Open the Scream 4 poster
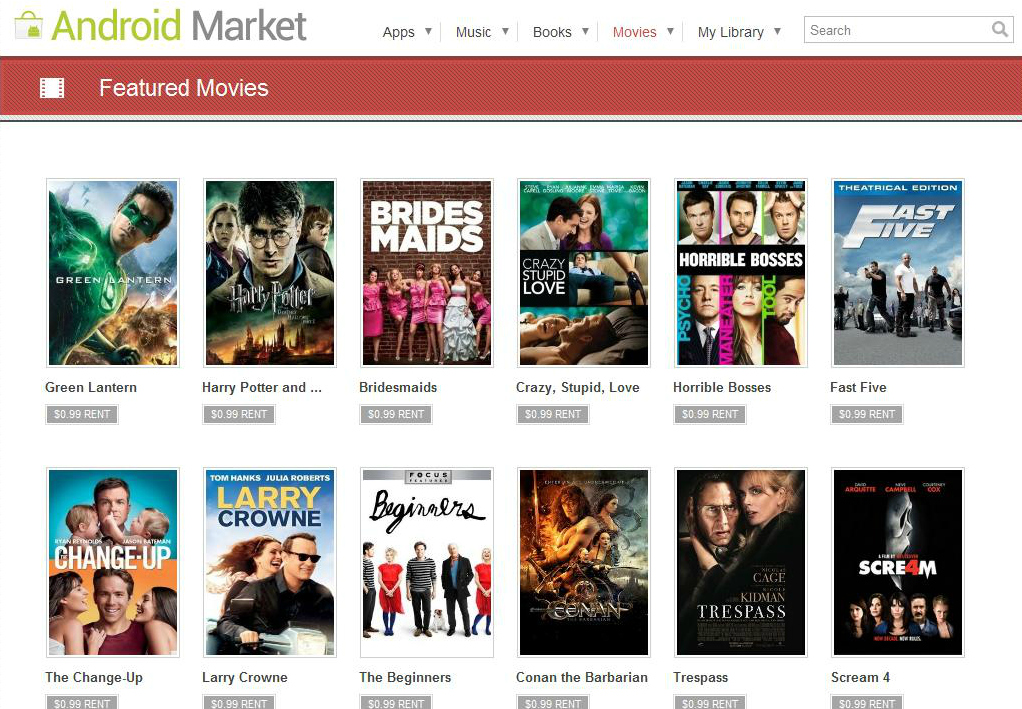 point(898,562)
